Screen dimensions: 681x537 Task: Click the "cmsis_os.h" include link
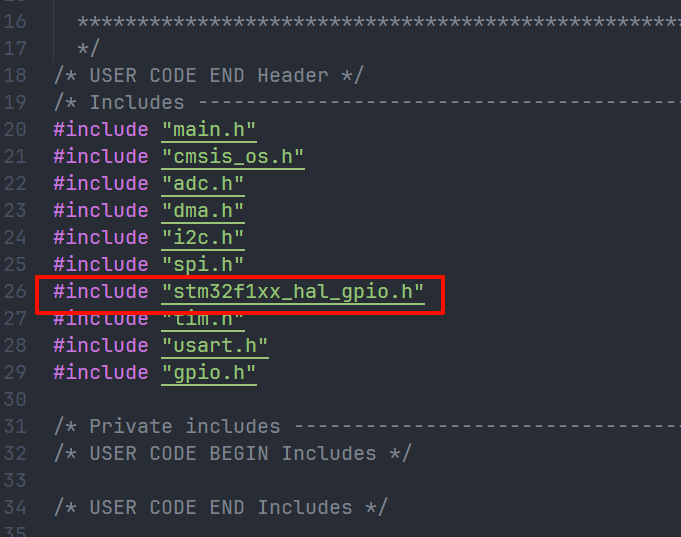tap(232, 156)
